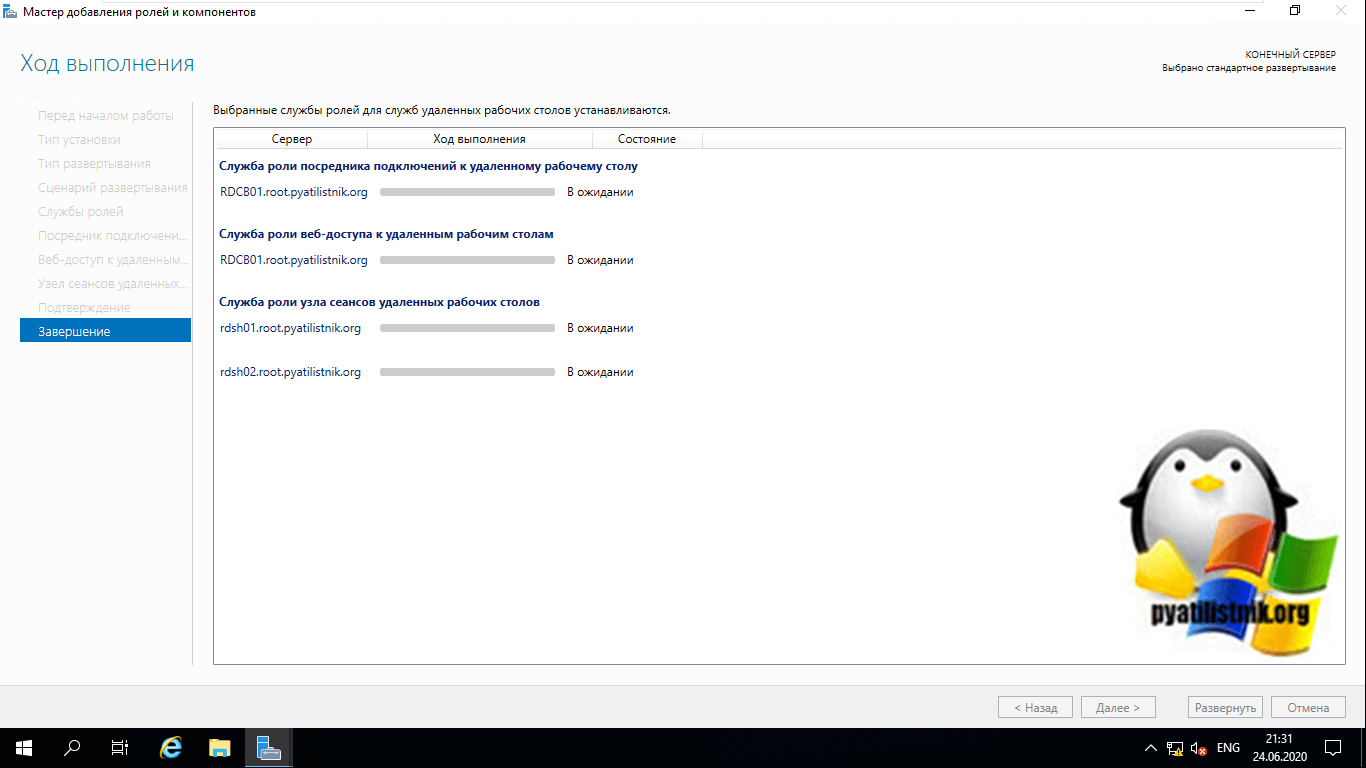Viewport: 1366px width, 768px height.
Task: Click the Развернуть button
Action: tap(1225, 707)
